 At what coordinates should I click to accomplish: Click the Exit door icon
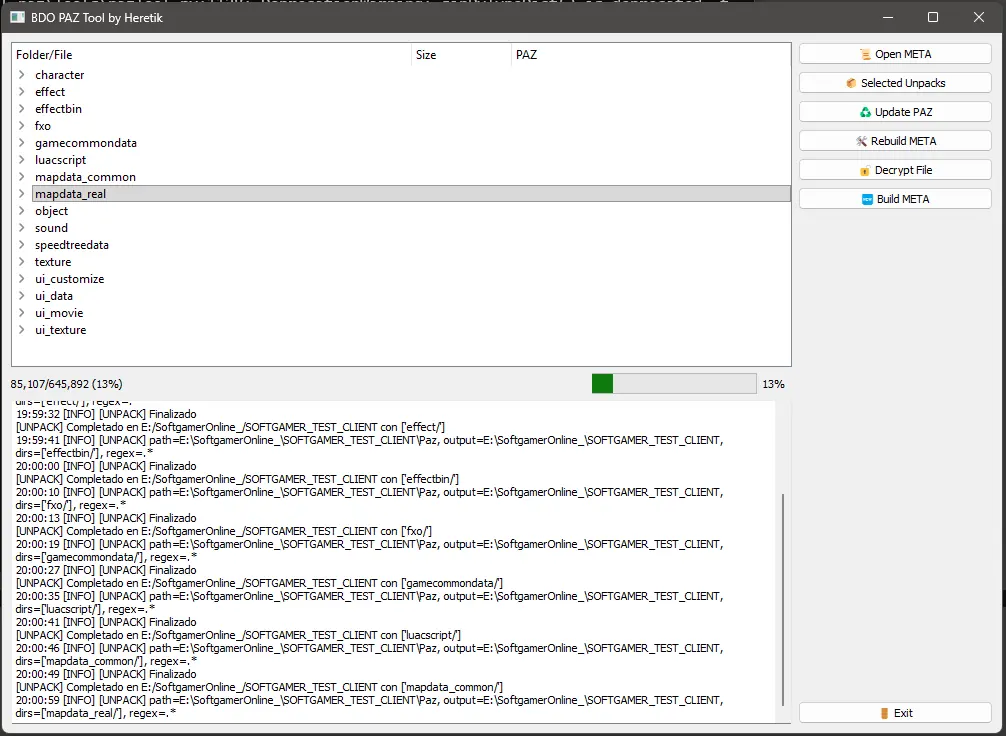coord(884,714)
